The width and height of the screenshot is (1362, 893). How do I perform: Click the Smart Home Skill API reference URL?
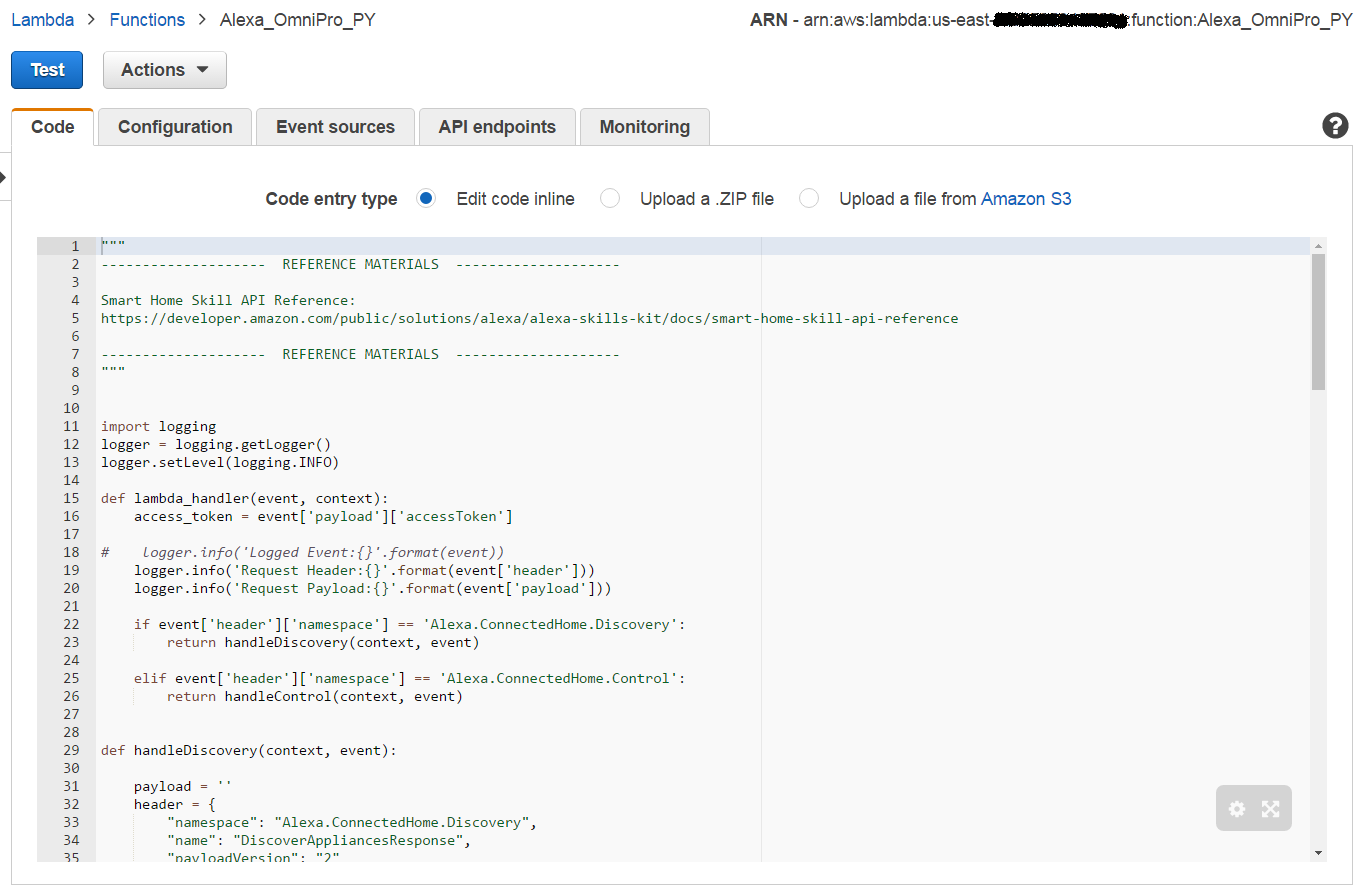click(x=529, y=318)
